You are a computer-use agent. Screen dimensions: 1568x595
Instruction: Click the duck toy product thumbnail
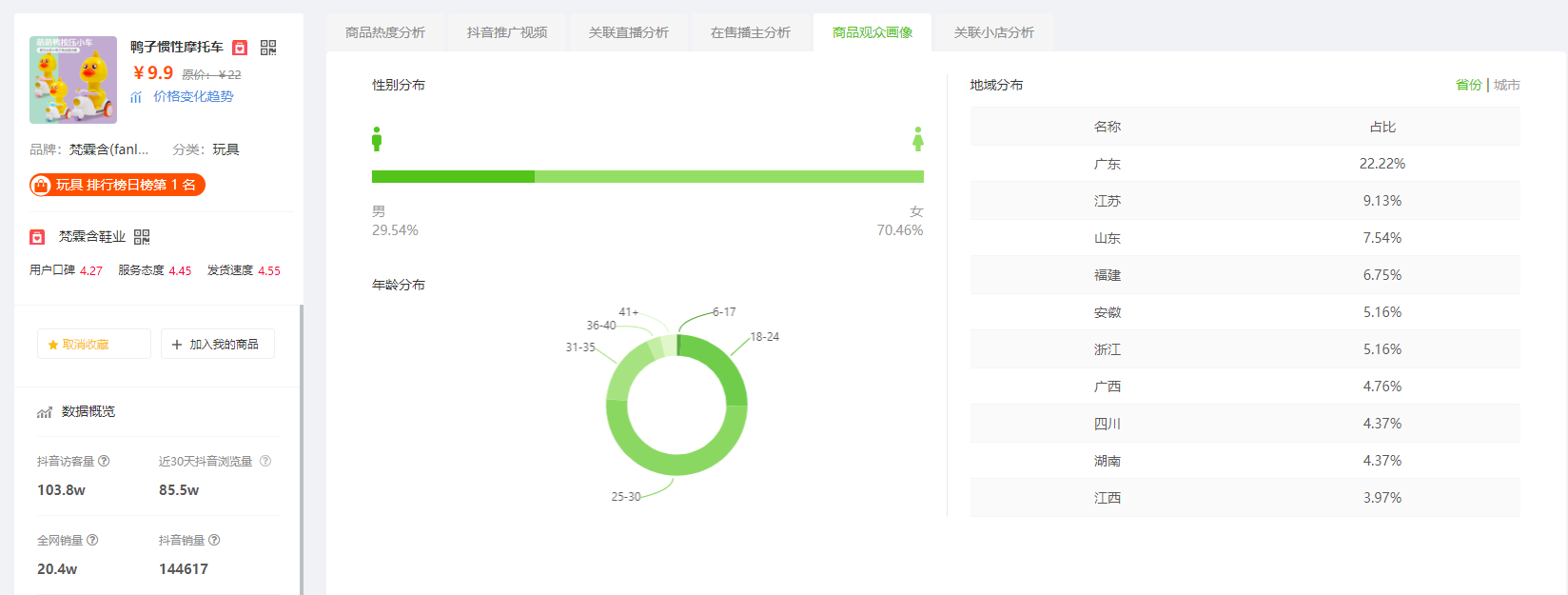tap(73, 80)
